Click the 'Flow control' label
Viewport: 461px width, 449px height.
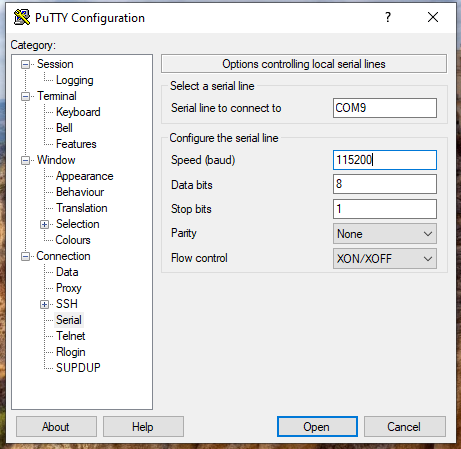199,258
